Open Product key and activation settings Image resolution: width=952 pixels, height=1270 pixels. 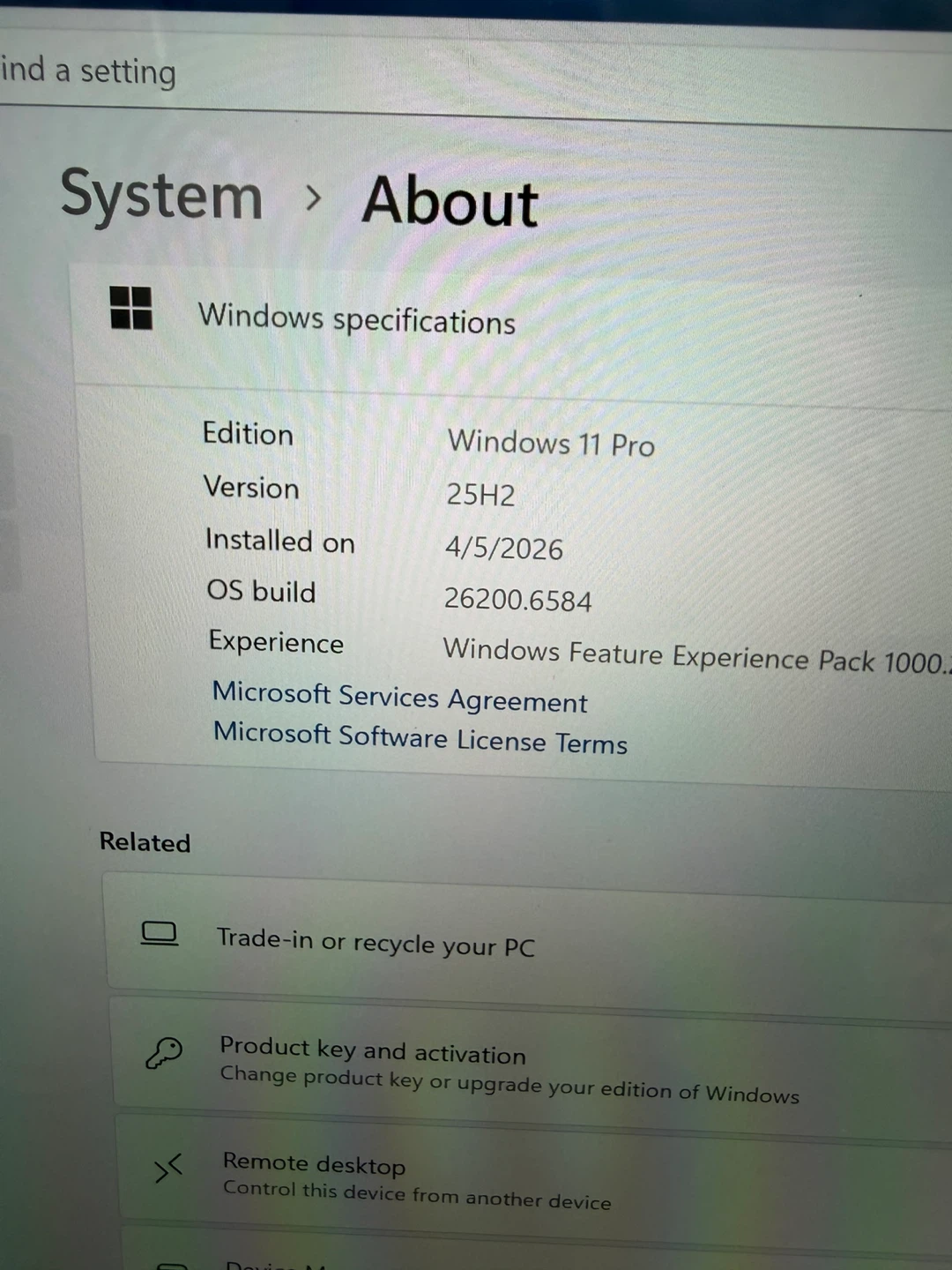click(x=533, y=1070)
